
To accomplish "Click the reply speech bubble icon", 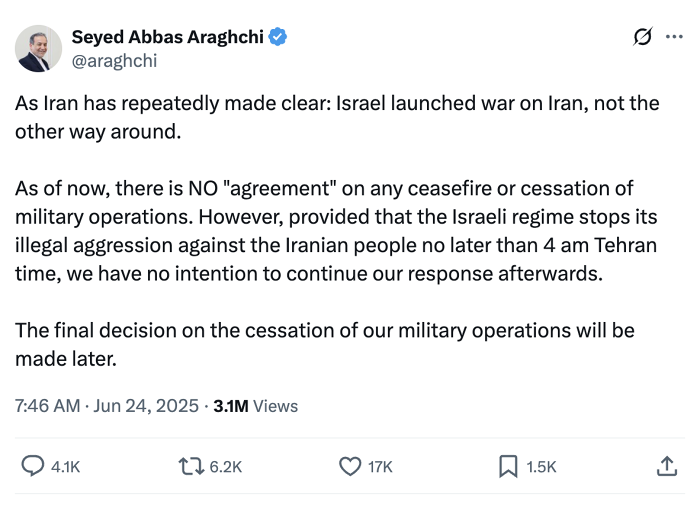I will [33, 466].
